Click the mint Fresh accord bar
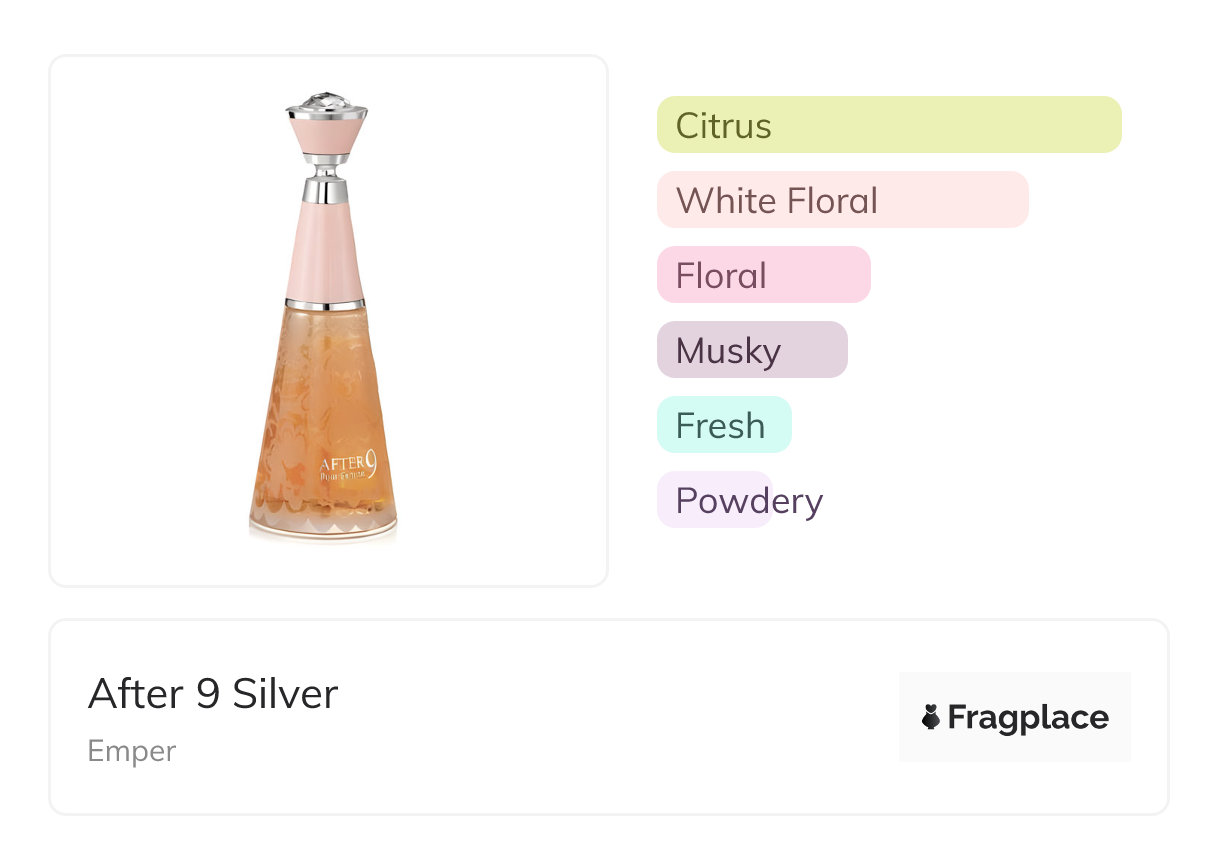The width and height of the screenshot is (1218, 864). [x=724, y=425]
